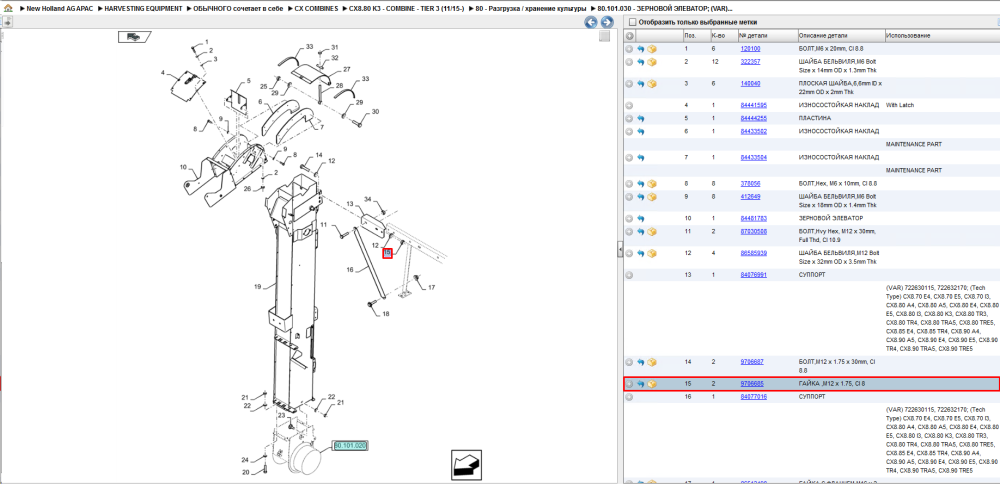Open part number link on position 14 row

pyautogui.click(x=752, y=362)
